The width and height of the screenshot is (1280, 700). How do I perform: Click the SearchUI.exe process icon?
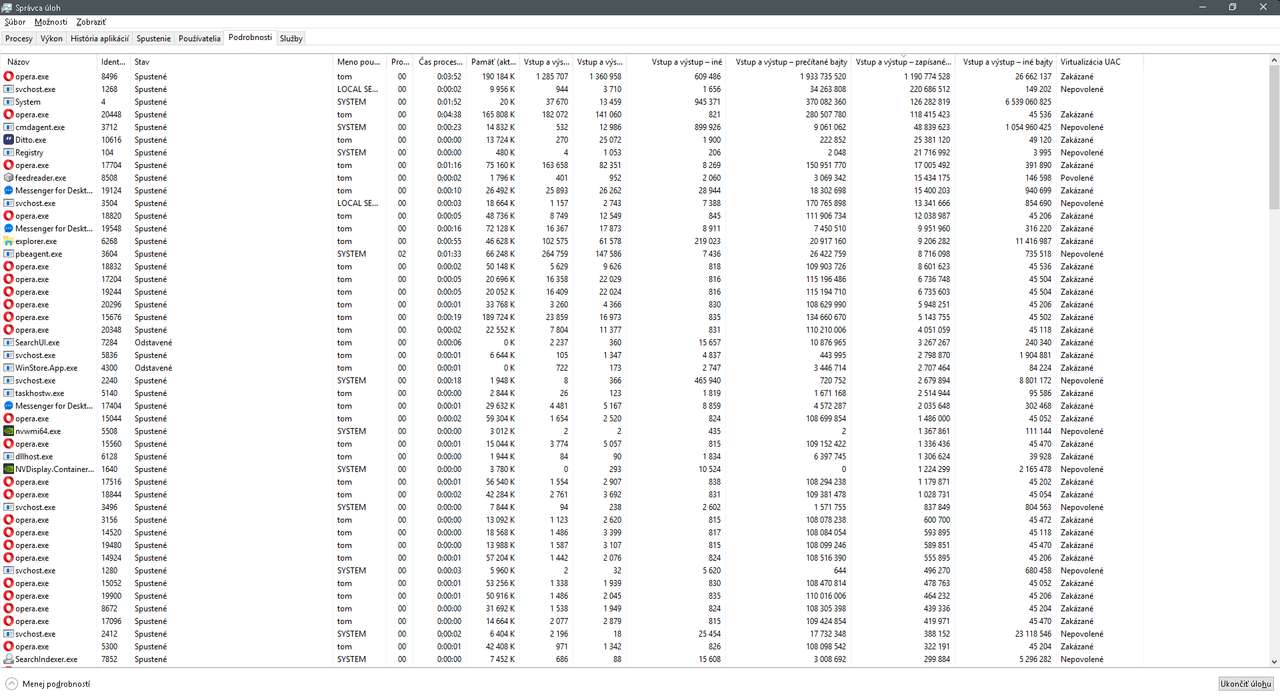[x=9, y=342]
